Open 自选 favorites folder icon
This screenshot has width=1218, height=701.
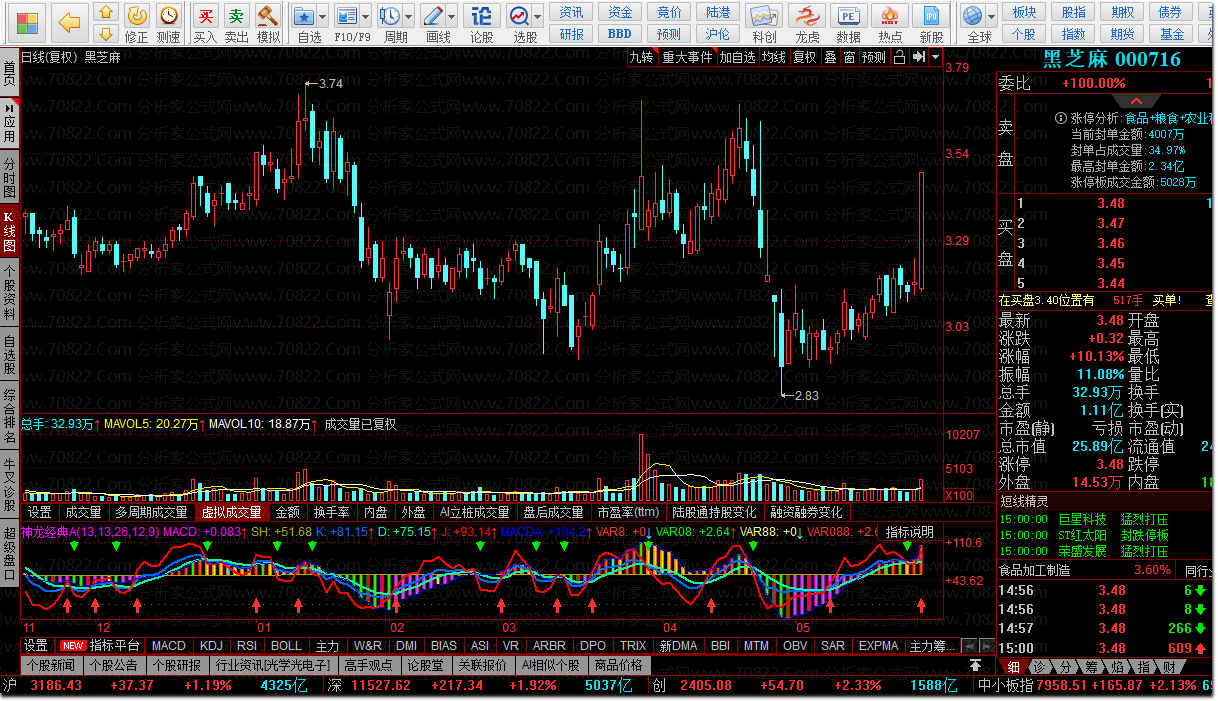[304, 18]
